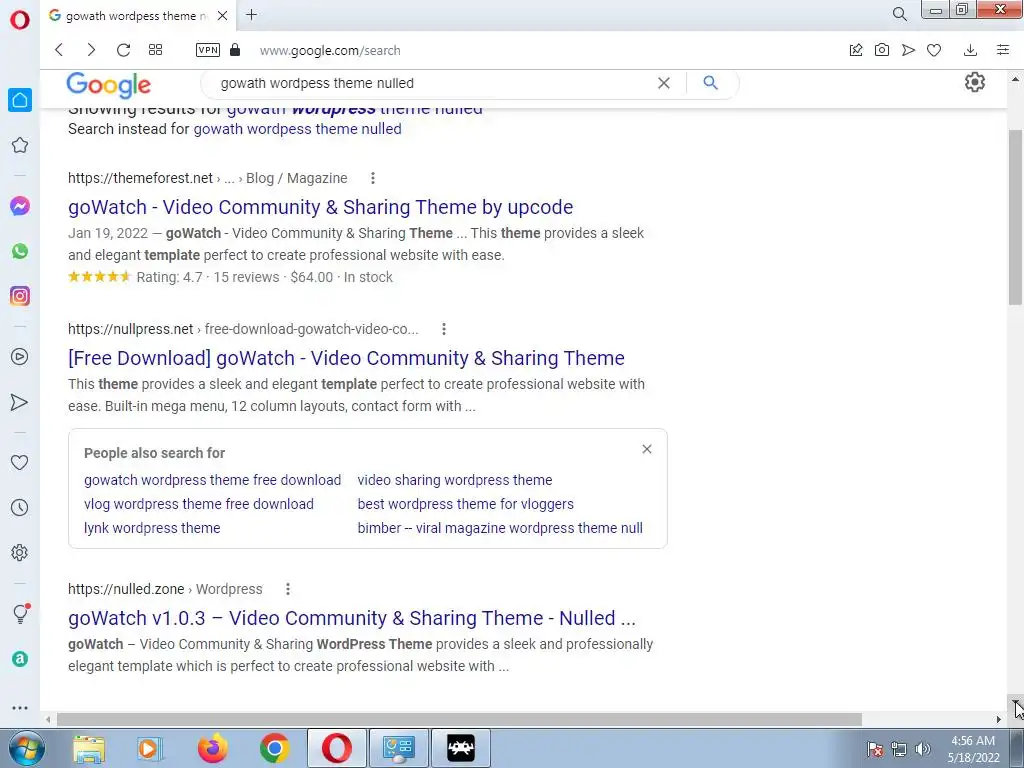Open the [Free Download] goWatch result
Image resolution: width=1024 pixels, height=768 pixels.
(346, 358)
